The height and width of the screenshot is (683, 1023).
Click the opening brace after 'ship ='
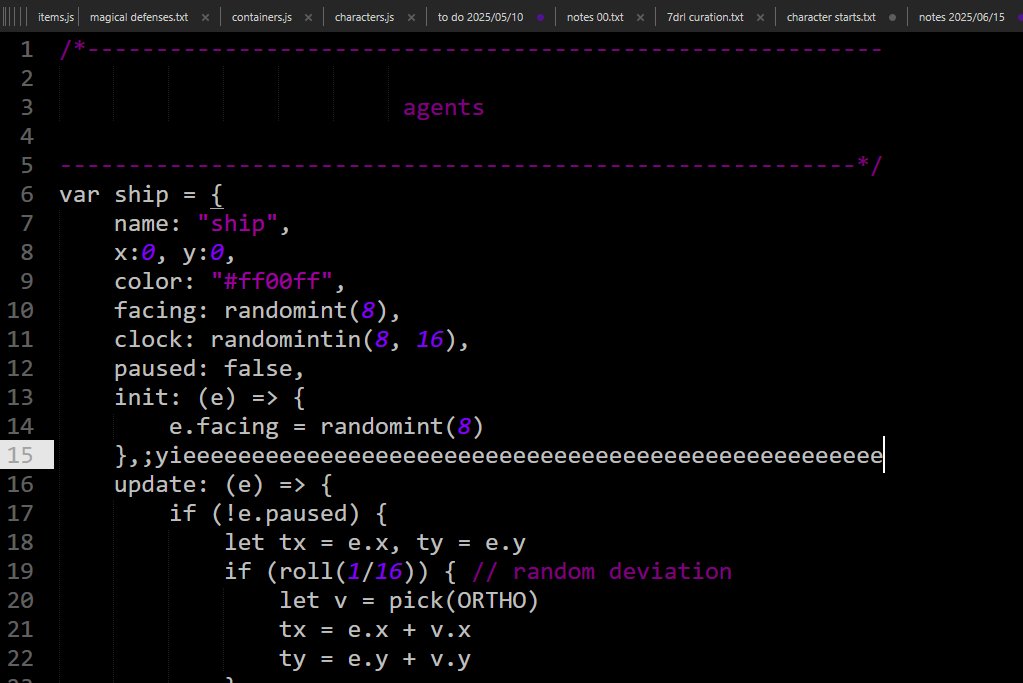(x=217, y=194)
